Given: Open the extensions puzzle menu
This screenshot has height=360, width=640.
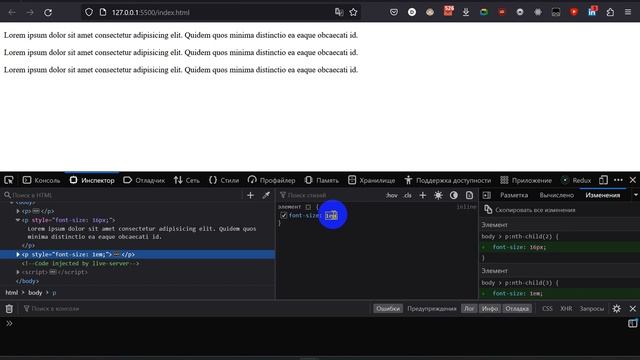Looking at the screenshot, I should coord(610,12).
